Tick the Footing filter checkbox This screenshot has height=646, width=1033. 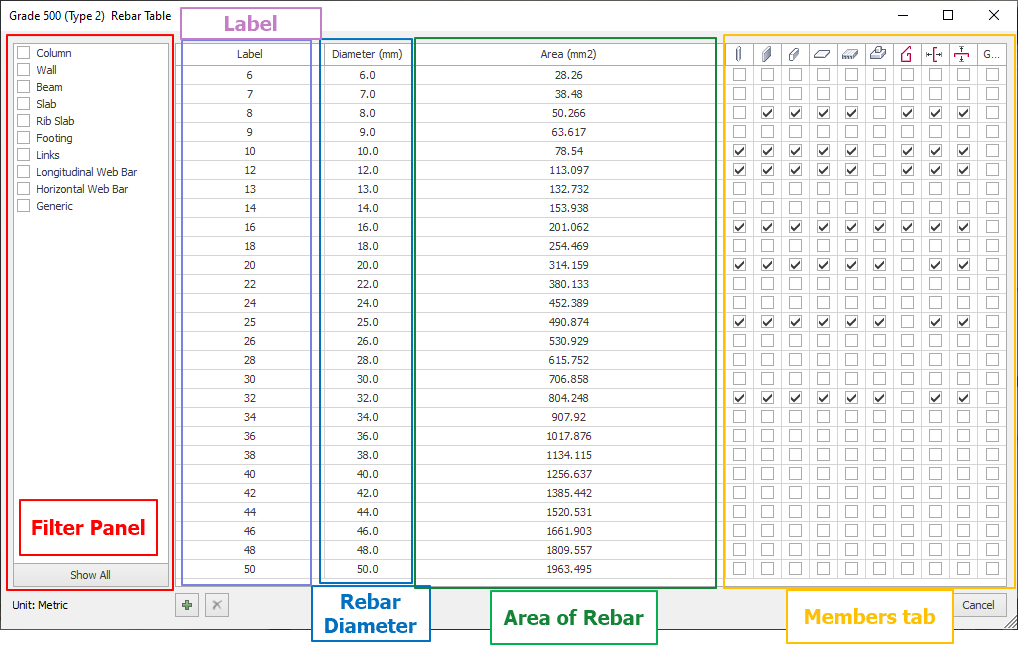point(24,138)
